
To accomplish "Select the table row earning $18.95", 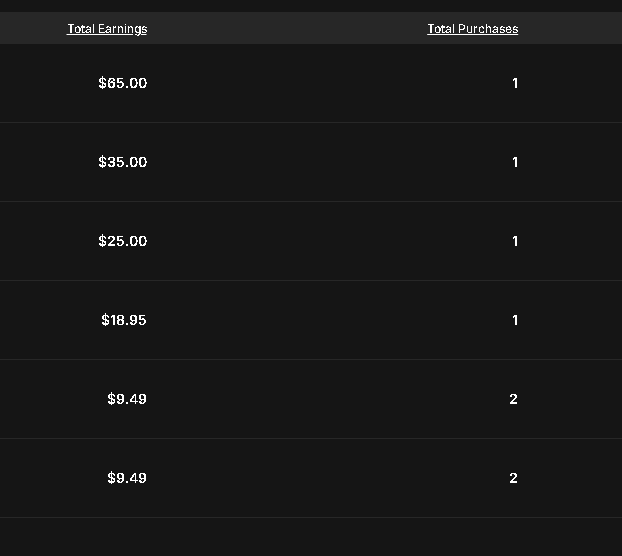I will (x=310, y=320).
